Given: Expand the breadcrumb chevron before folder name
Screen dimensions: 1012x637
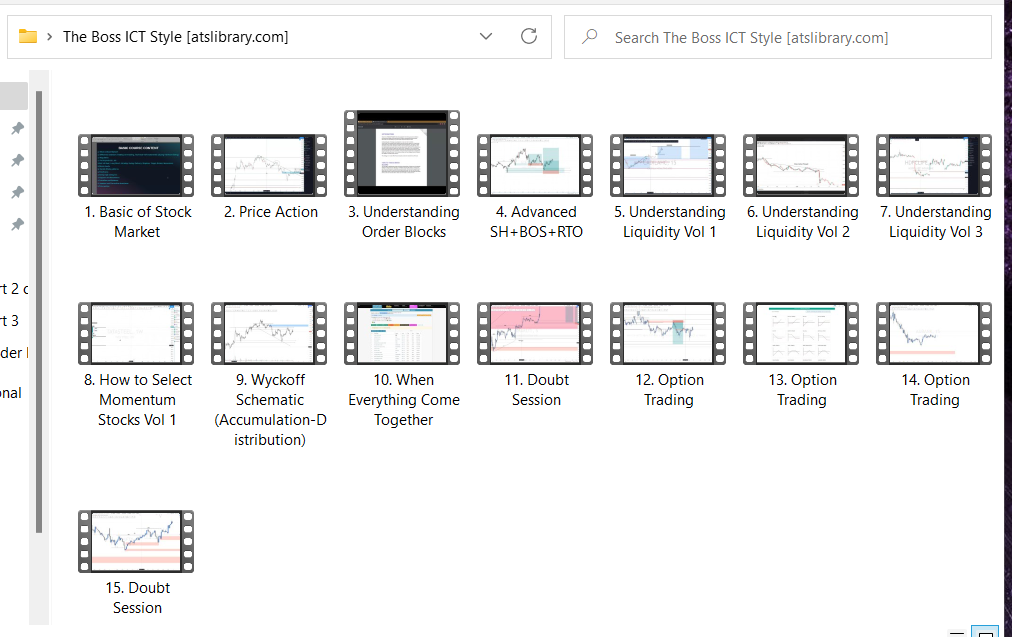Looking at the screenshot, I should tap(49, 37).
